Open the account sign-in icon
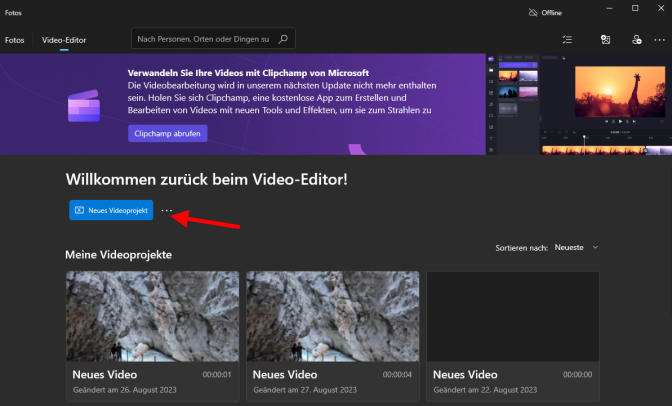This screenshot has width=672, height=406. coord(637,40)
